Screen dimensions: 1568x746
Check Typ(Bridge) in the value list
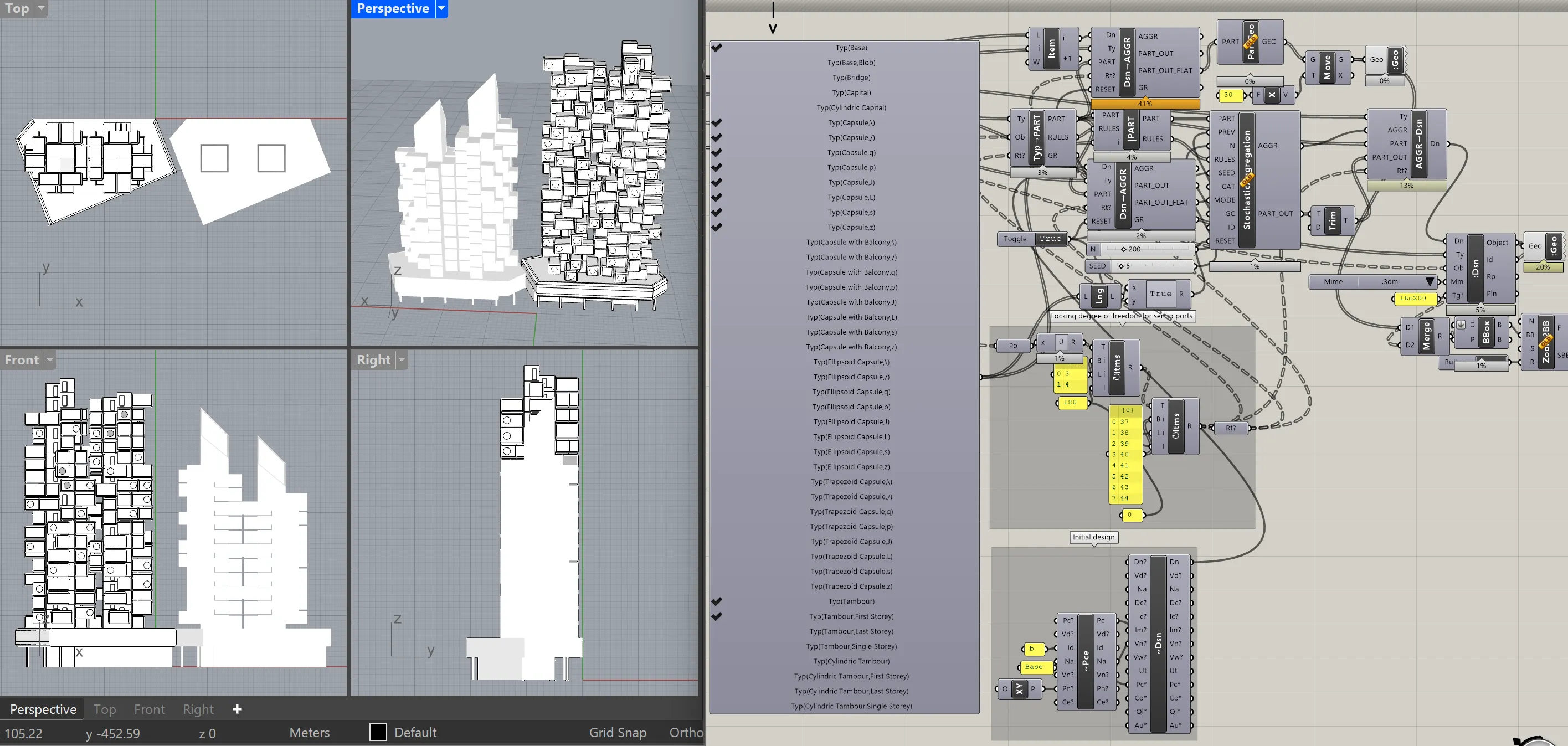(x=844, y=78)
